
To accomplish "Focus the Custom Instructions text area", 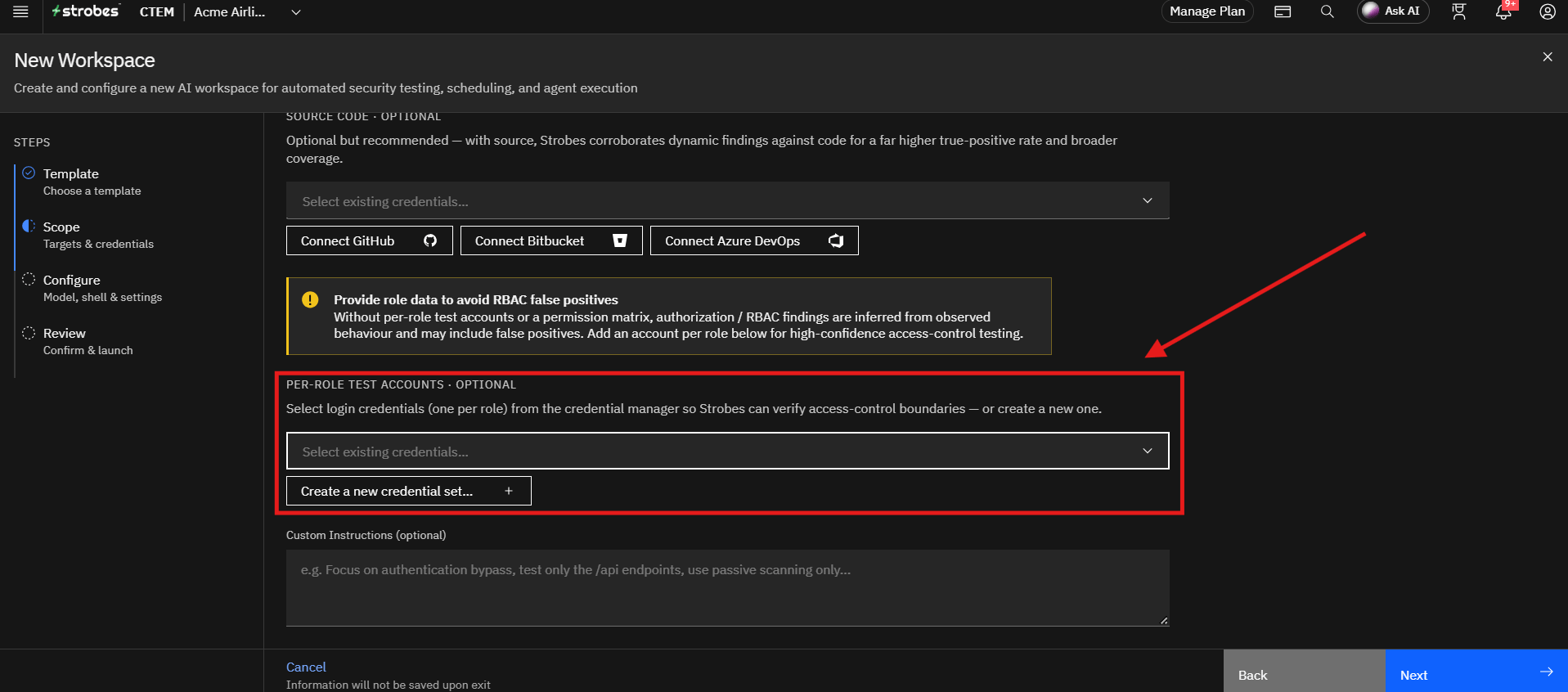I will (x=727, y=587).
